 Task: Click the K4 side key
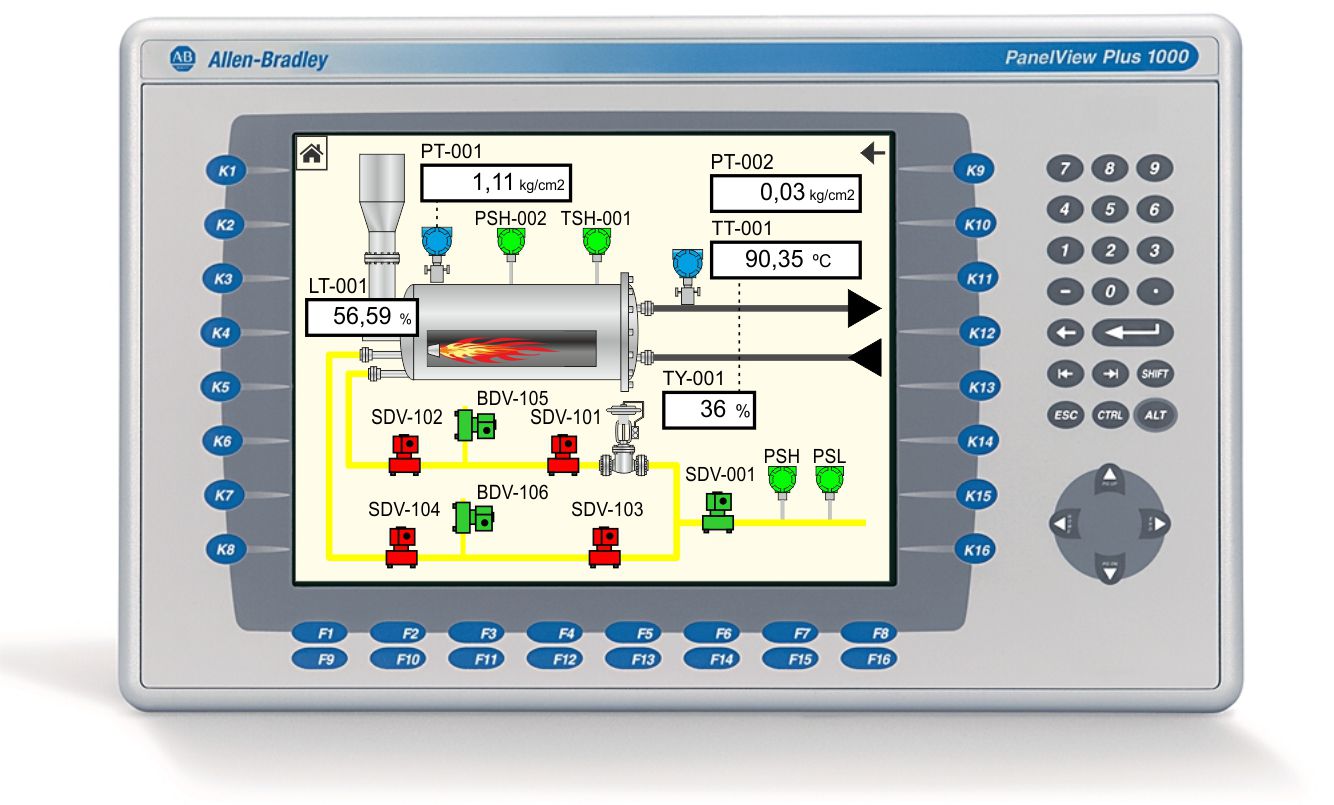click(x=223, y=333)
